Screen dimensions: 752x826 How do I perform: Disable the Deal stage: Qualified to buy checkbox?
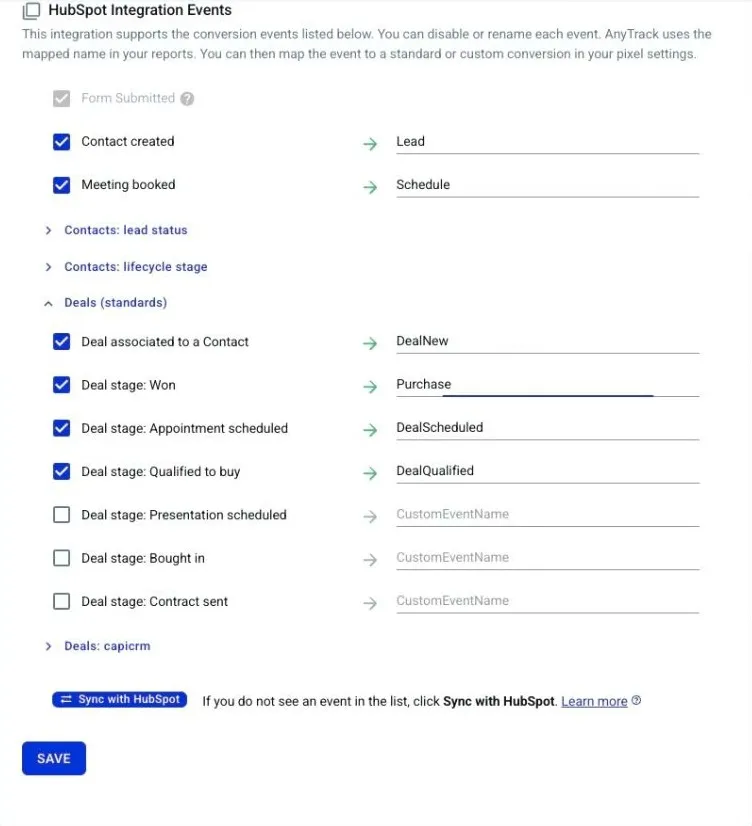point(62,471)
